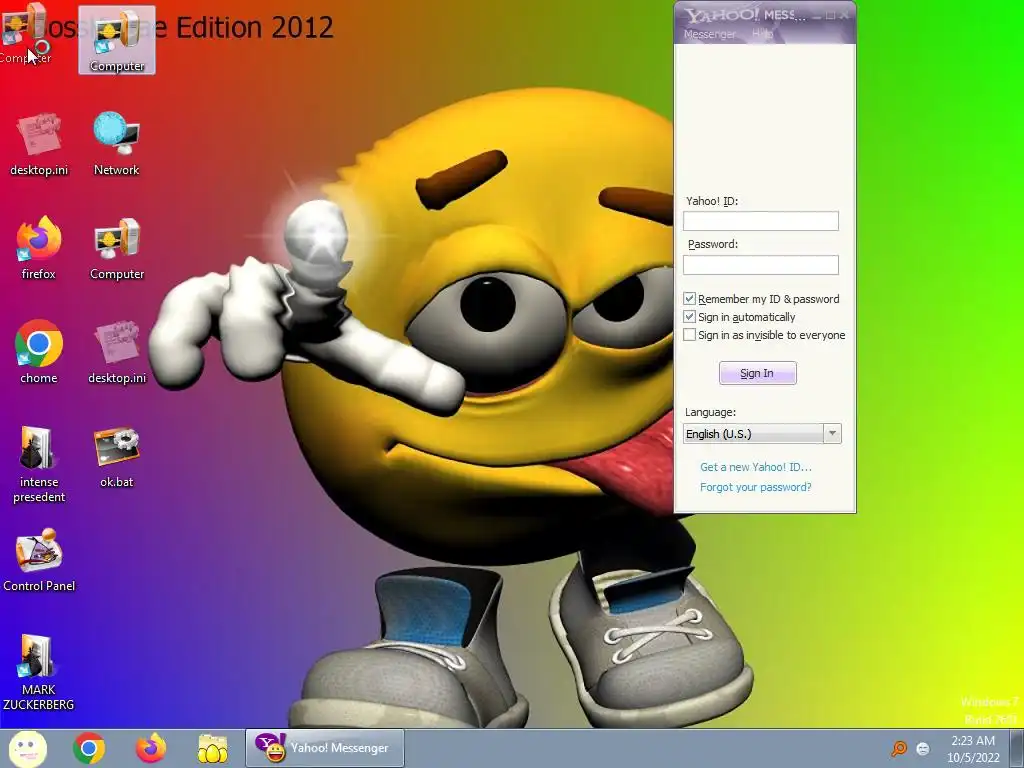The width and height of the screenshot is (1024, 768).
Task: Click the orange magnifier tray icon
Action: pyautogui.click(x=899, y=748)
